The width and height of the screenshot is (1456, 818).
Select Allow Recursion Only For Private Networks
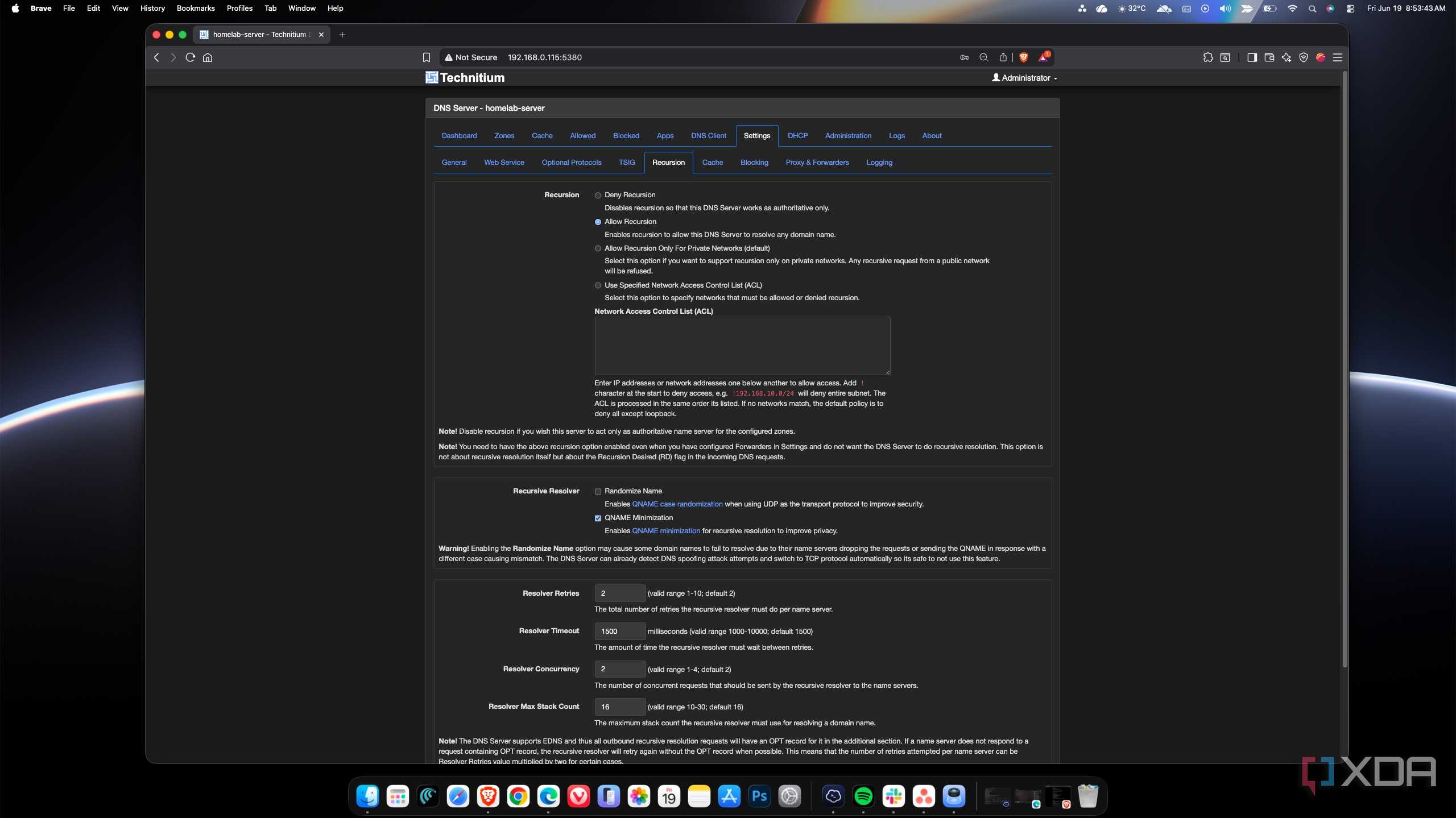point(598,248)
